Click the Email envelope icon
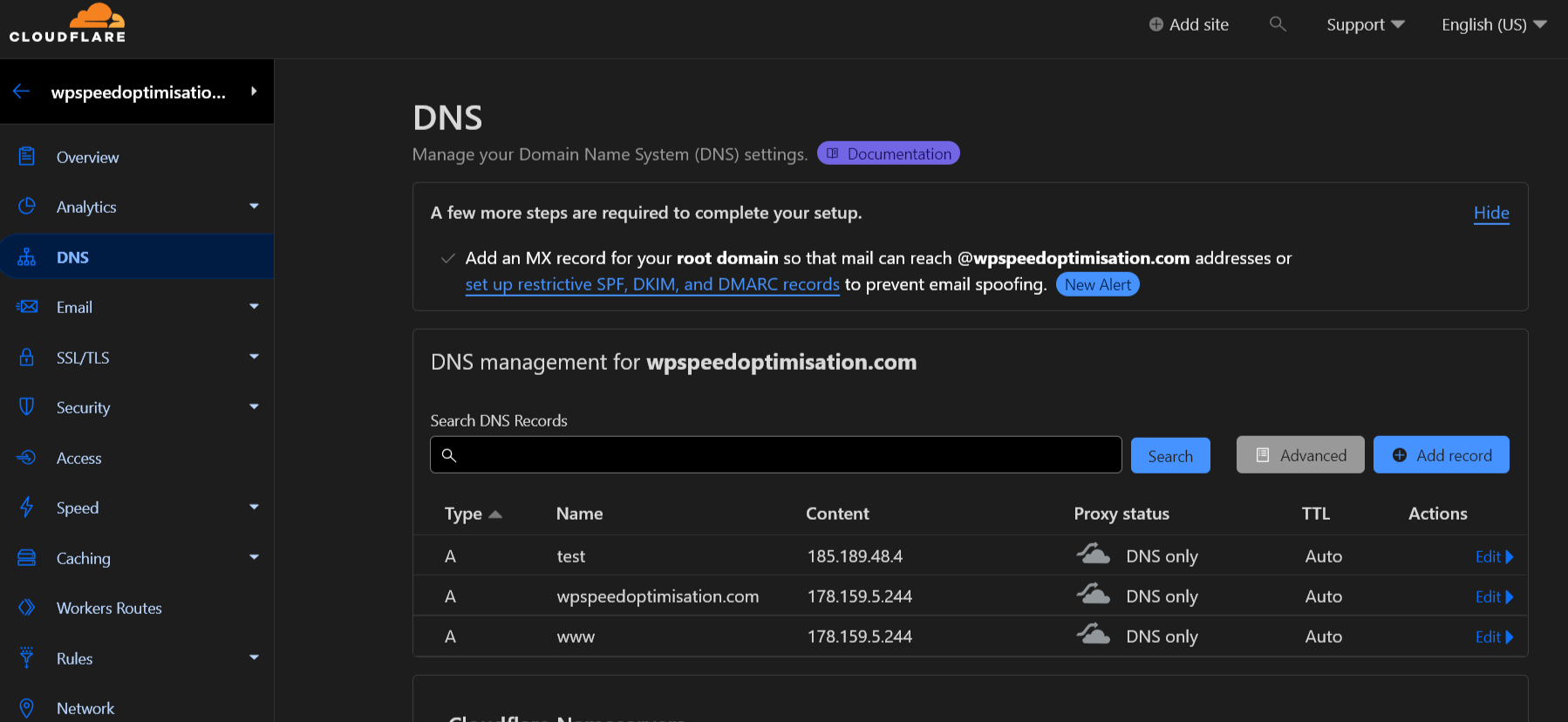Viewport: 1568px width, 722px height. pos(27,307)
